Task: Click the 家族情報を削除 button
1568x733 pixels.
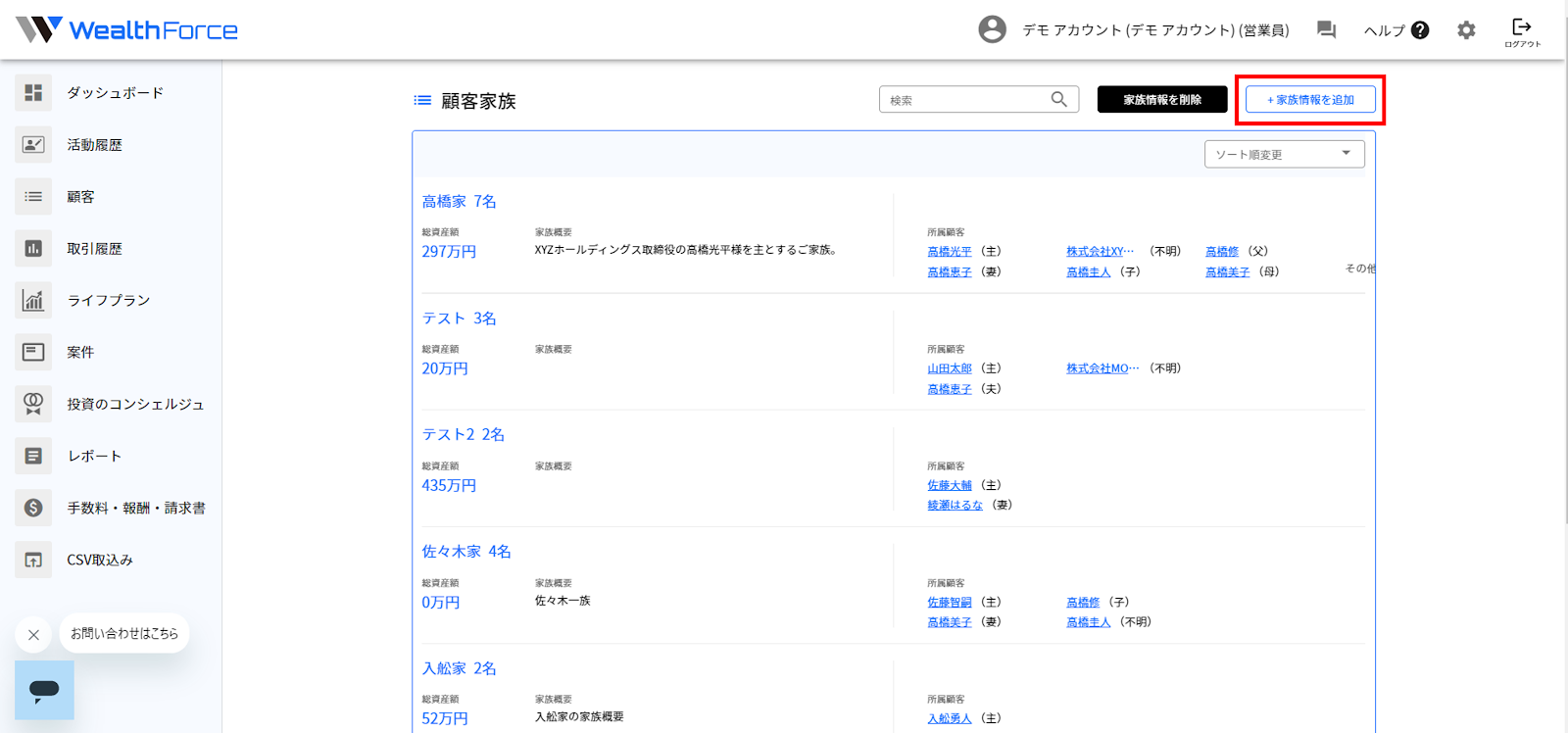Action: coord(1162,99)
